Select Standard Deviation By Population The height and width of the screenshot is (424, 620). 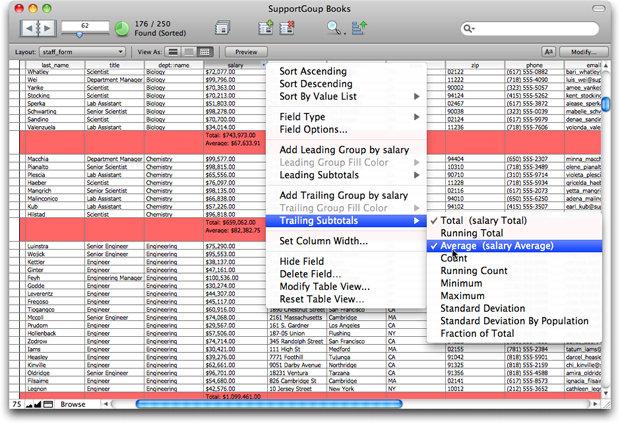(x=514, y=321)
